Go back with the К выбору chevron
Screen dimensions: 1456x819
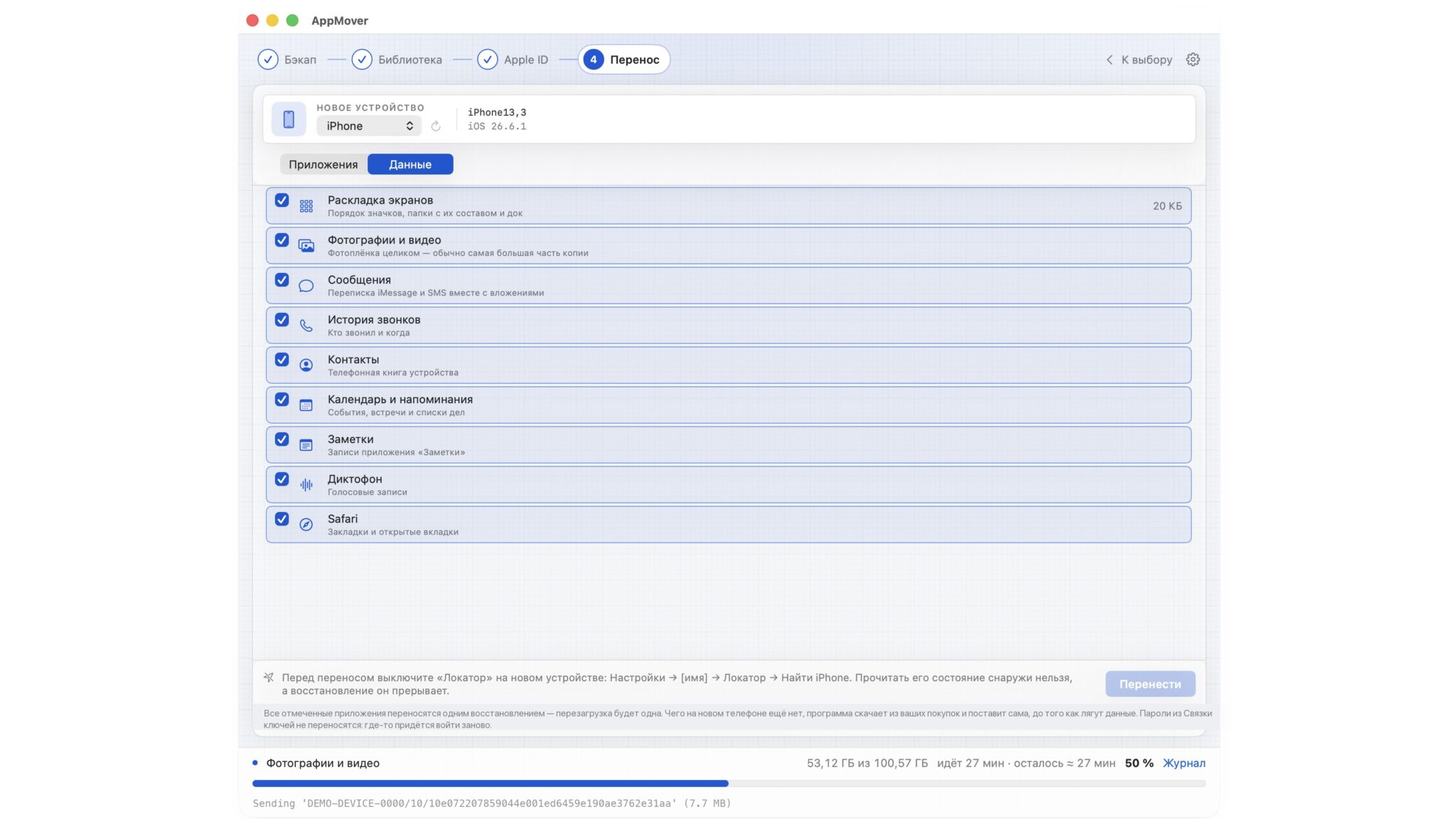pos(1109,60)
